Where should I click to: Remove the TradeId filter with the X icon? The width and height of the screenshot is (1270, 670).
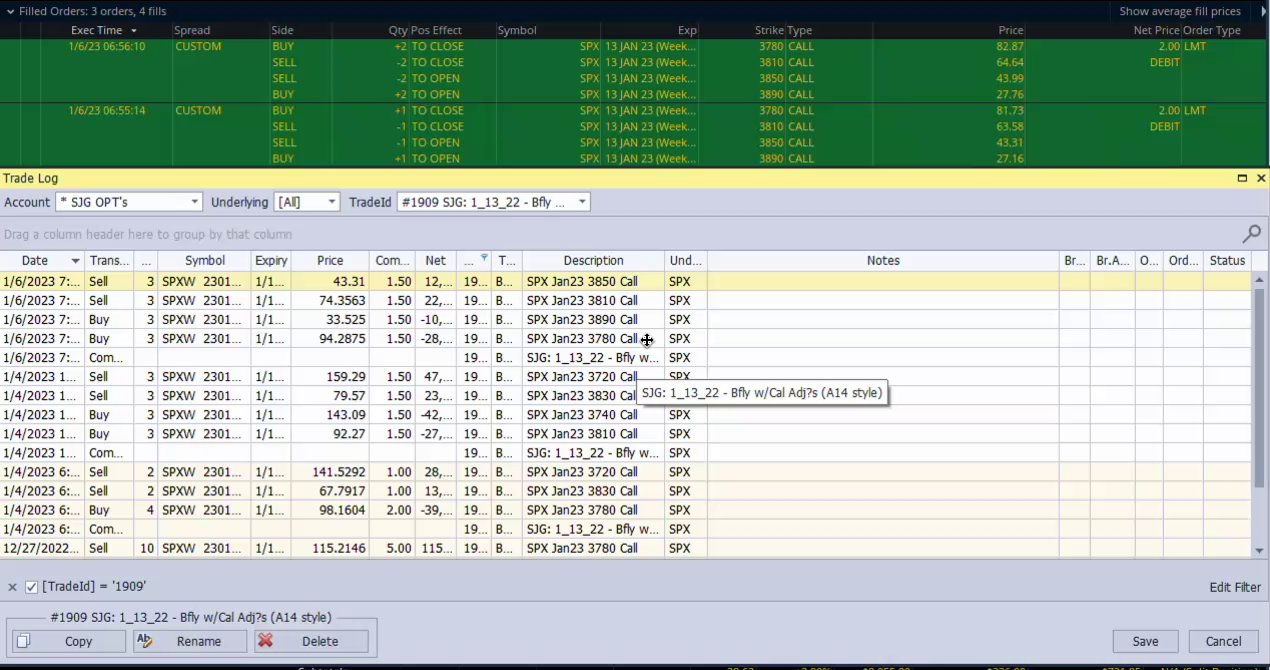[x=12, y=587]
